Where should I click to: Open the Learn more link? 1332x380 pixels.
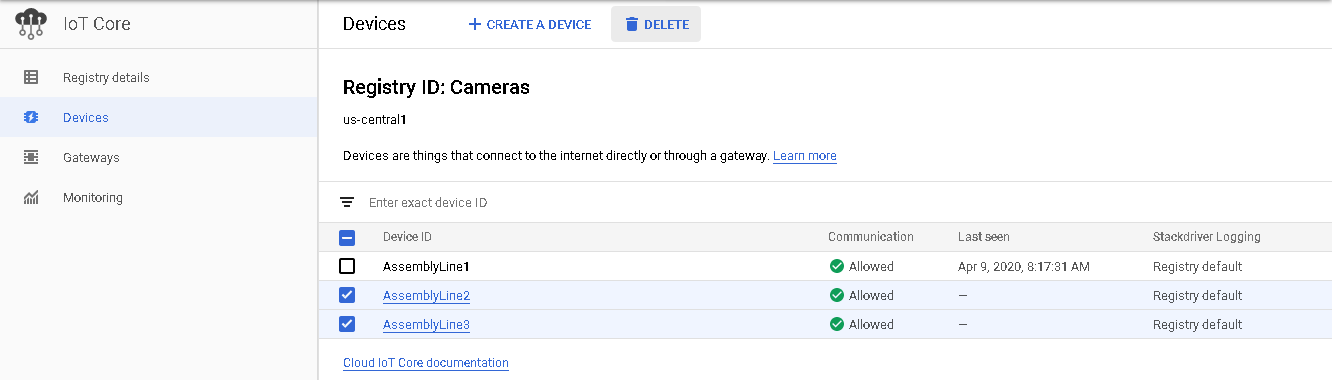tap(805, 156)
